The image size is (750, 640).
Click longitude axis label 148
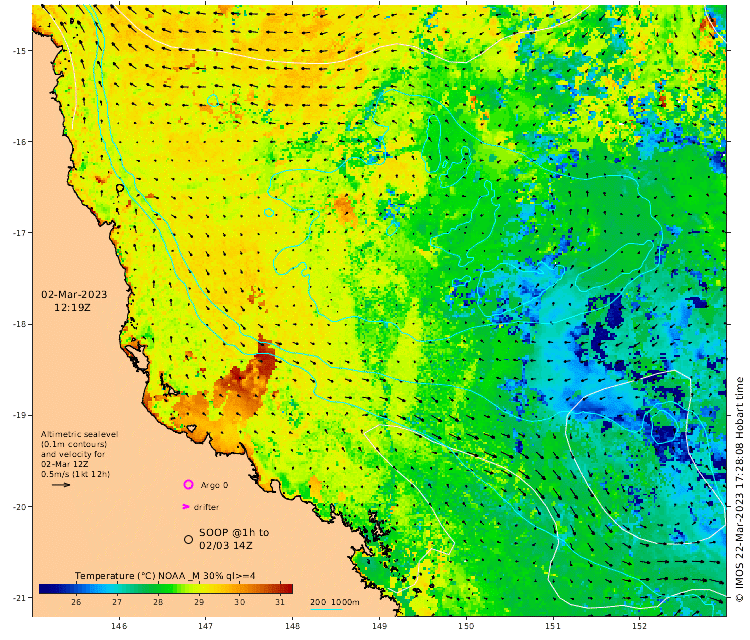coord(292,626)
